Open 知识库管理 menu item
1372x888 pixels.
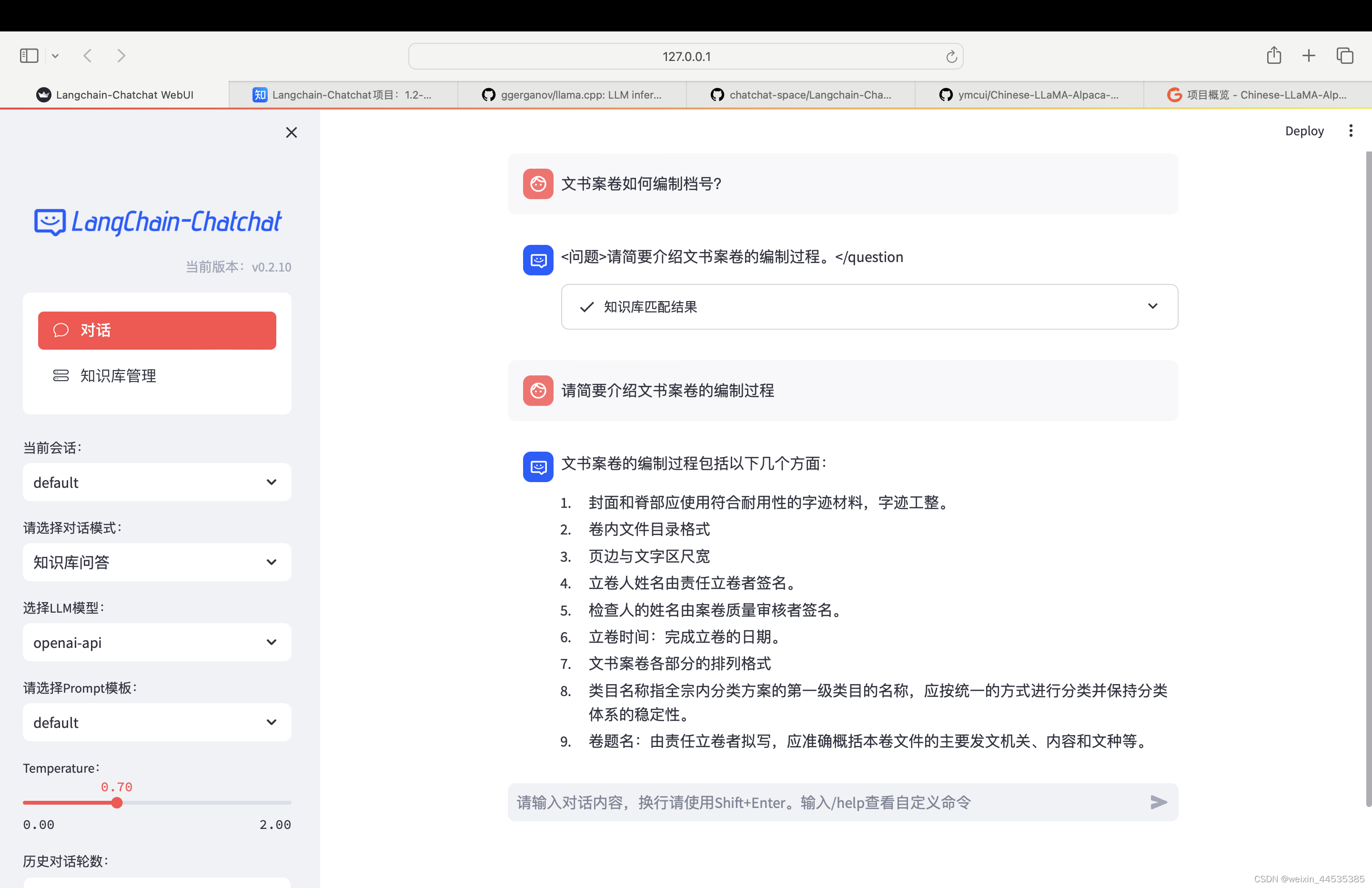157,376
